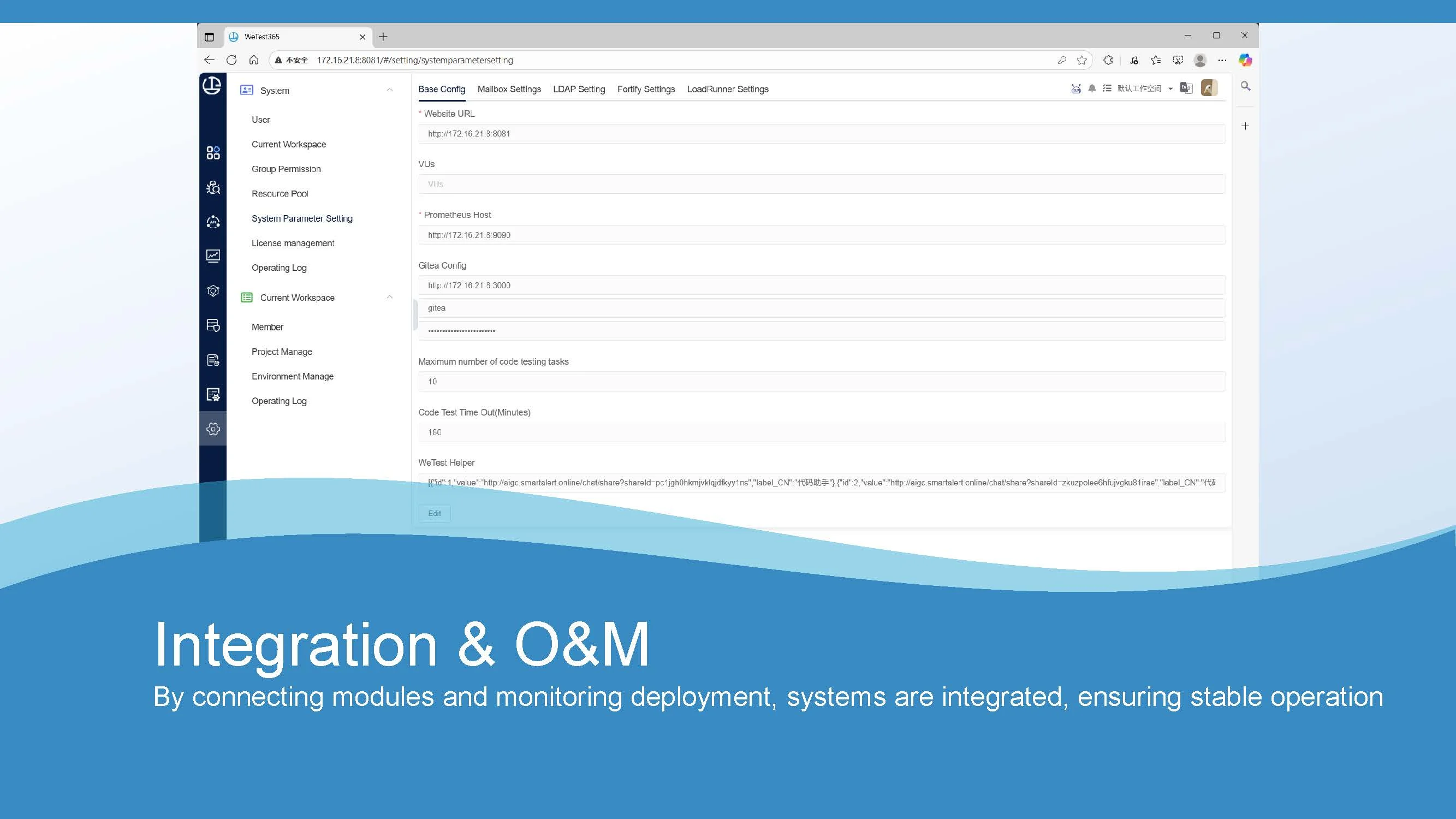This screenshot has height=819, width=1456.
Task: Open Member page
Action: point(268,327)
